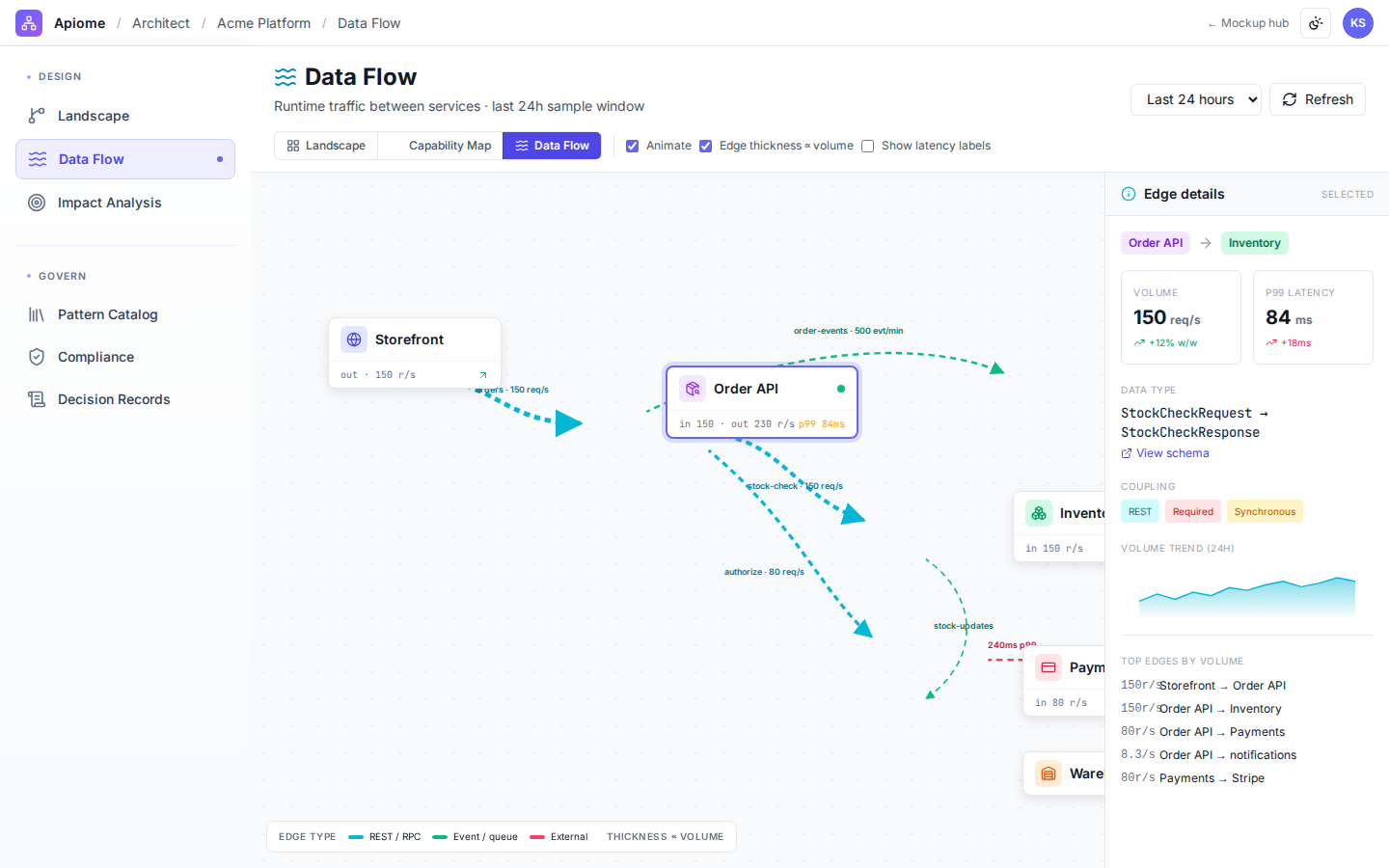Switch to the Landscape view tab

click(326, 146)
